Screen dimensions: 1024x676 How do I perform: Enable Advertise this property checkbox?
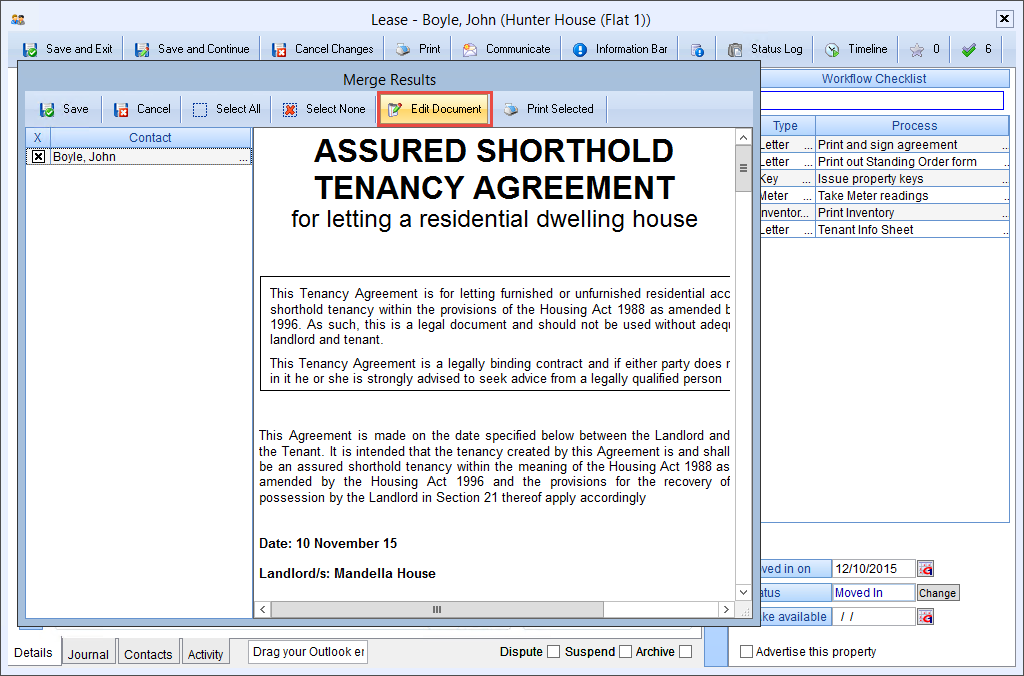pos(746,652)
